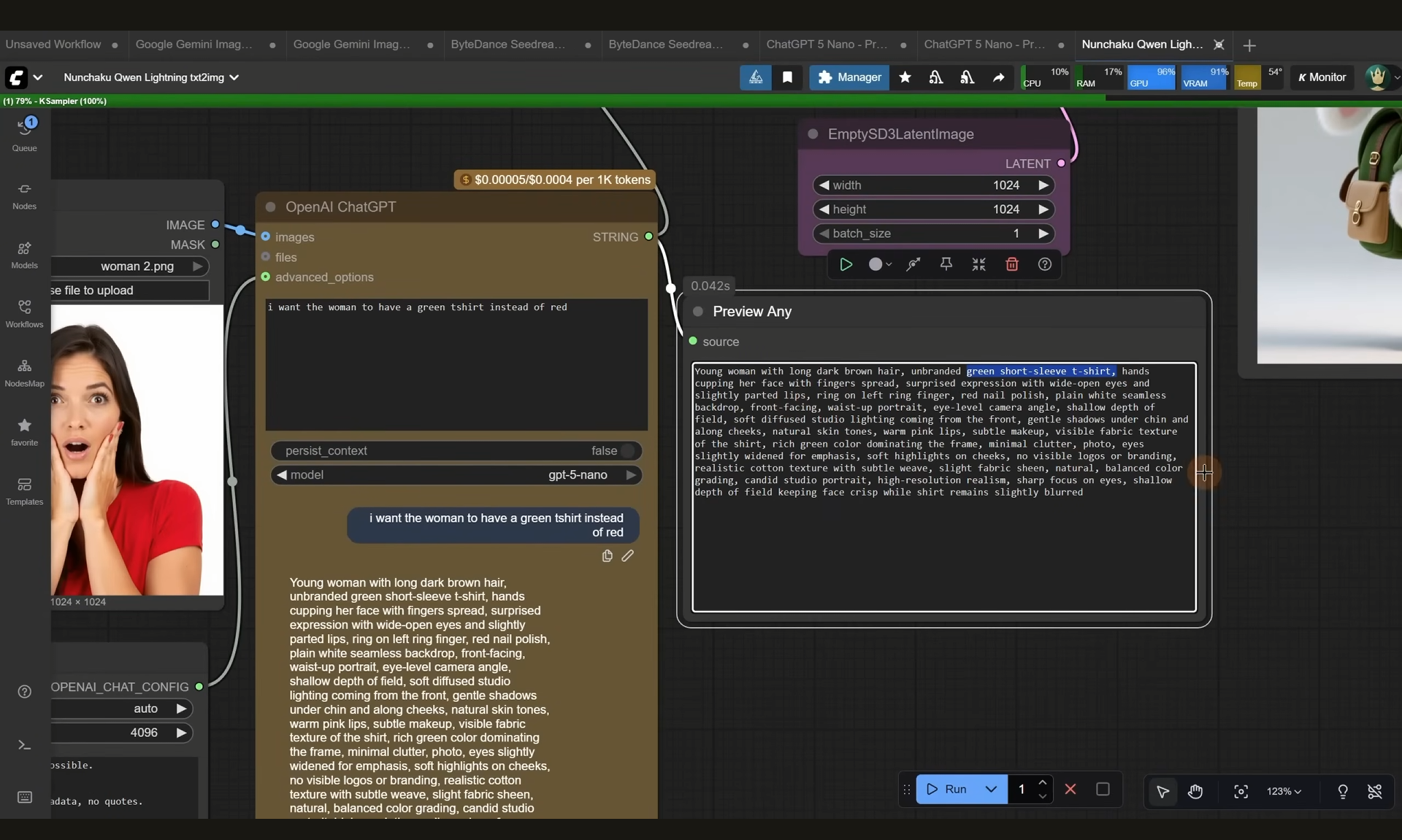
Task: Open the workflow name dropdown chevron
Action: [x=234, y=77]
